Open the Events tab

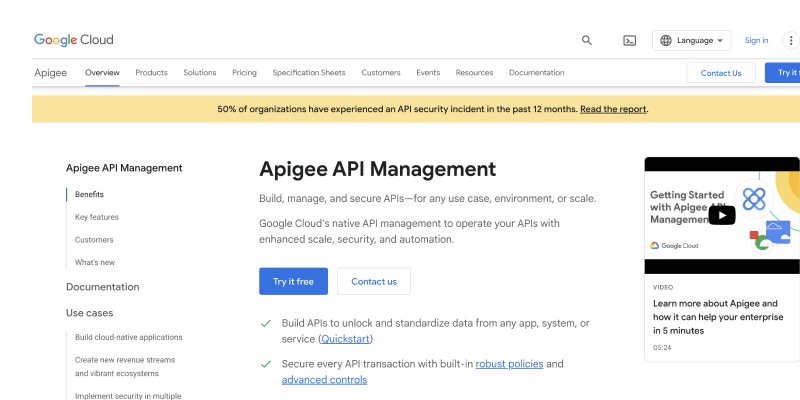[428, 72]
